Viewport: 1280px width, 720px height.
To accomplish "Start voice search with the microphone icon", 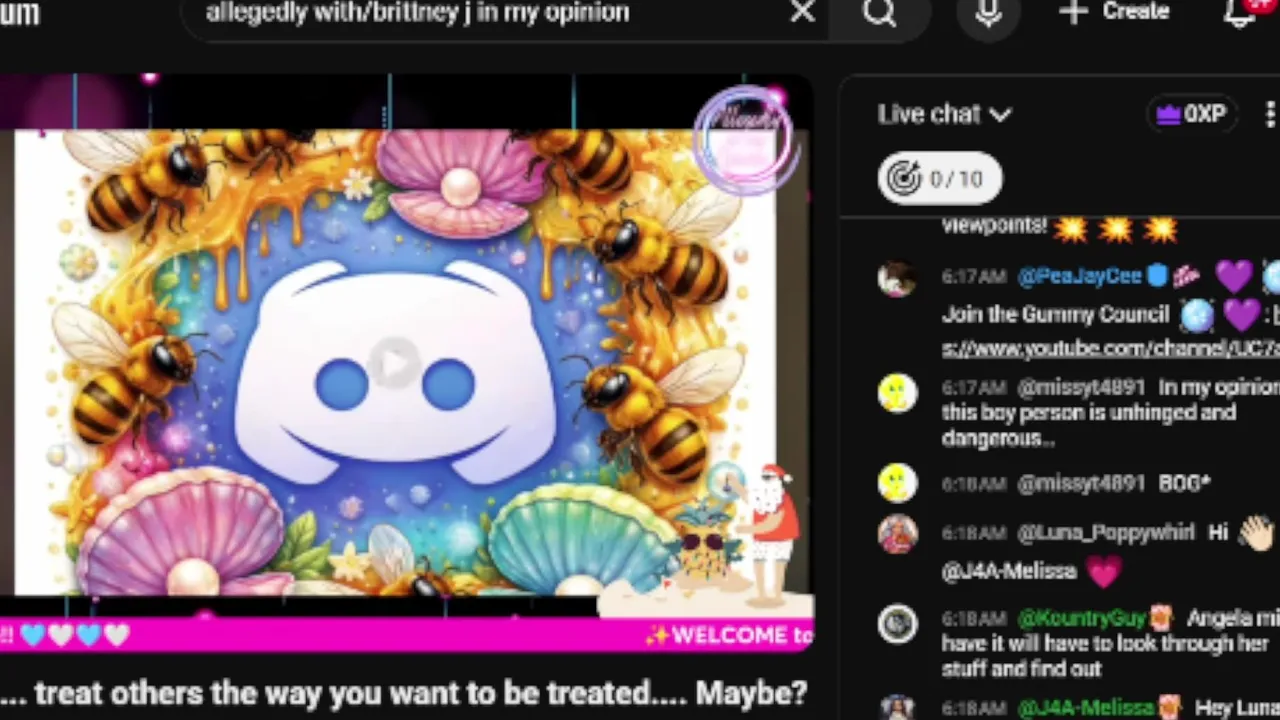I will [x=988, y=13].
